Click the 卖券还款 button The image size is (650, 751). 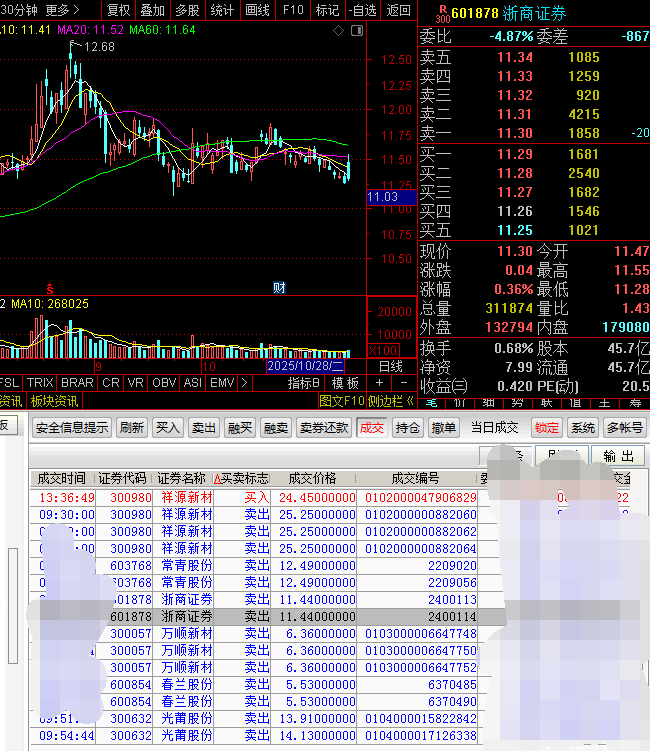click(324, 428)
